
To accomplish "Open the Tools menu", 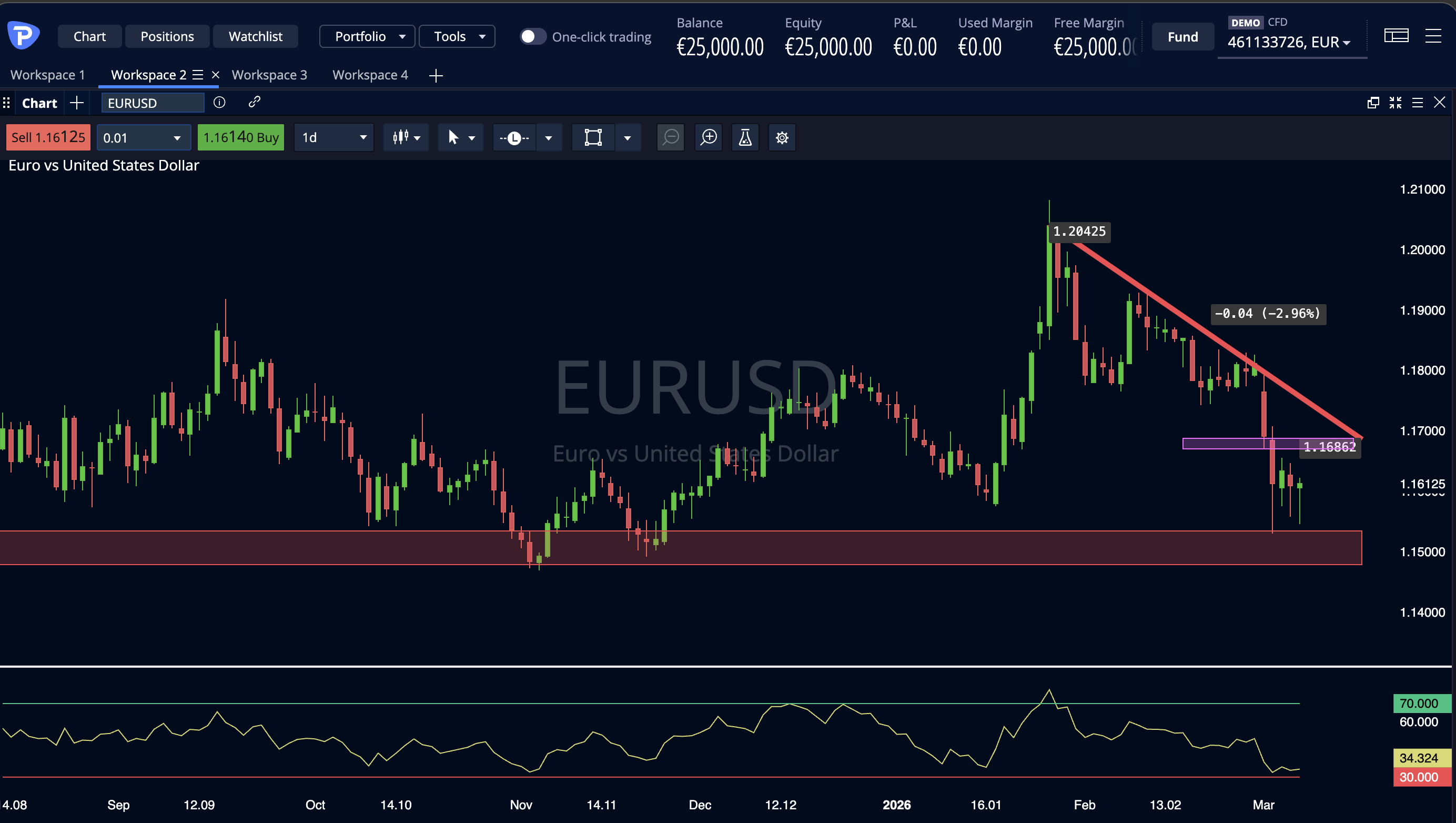I will [457, 36].
